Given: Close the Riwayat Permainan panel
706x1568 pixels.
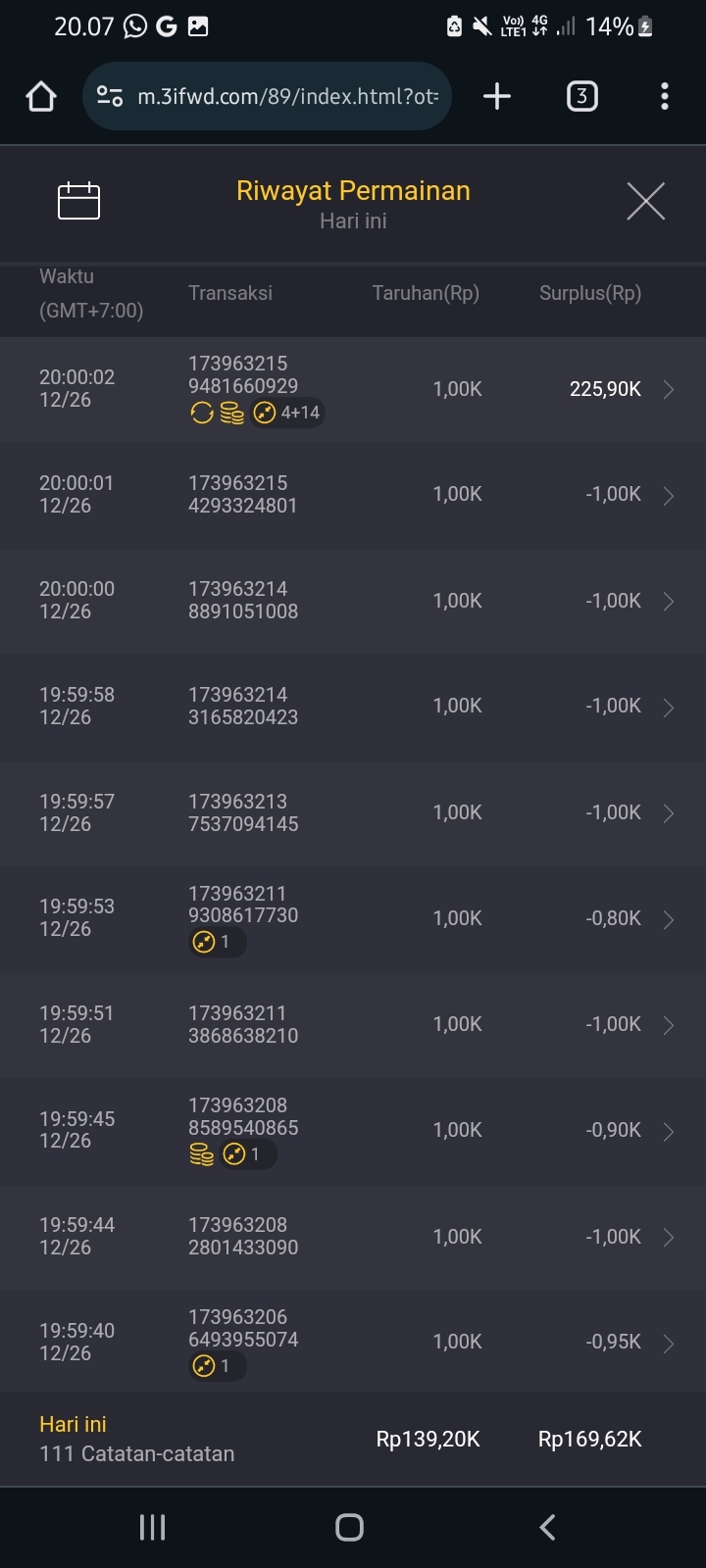Looking at the screenshot, I should tap(645, 202).
